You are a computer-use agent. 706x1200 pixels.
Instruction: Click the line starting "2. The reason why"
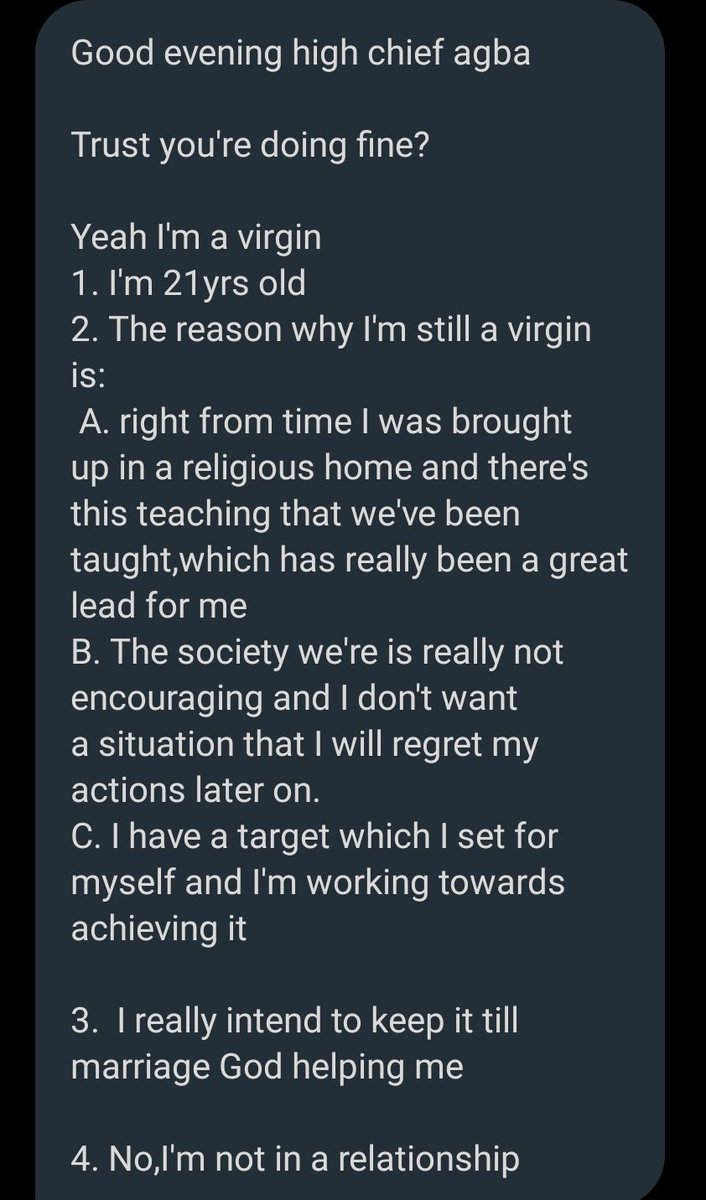331,332
